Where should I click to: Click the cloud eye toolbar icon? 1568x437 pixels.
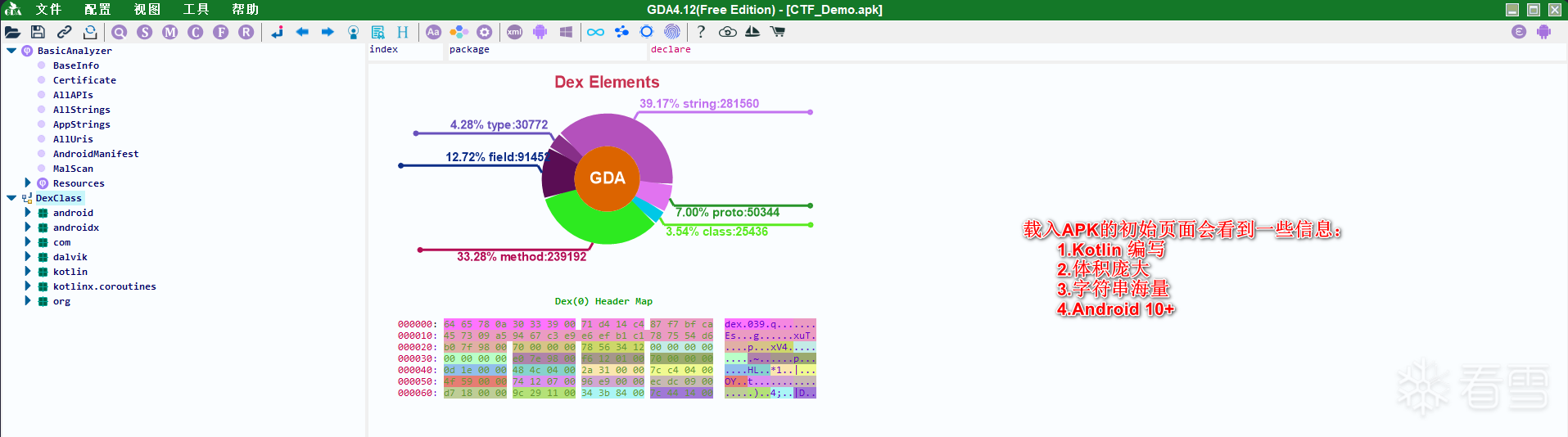(x=727, y=32)
